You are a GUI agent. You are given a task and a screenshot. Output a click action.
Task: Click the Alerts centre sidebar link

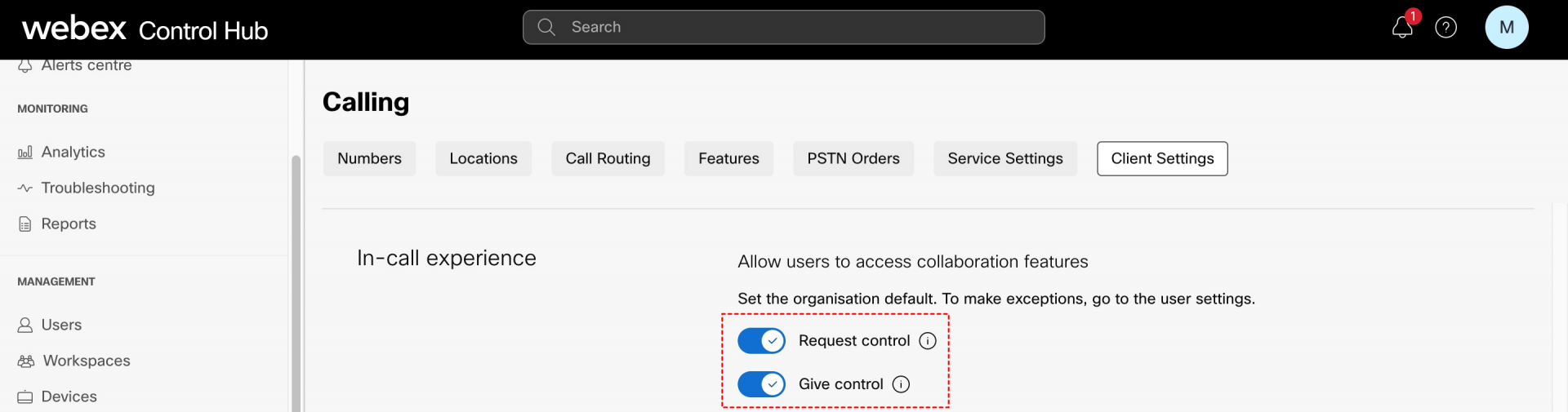86,65
